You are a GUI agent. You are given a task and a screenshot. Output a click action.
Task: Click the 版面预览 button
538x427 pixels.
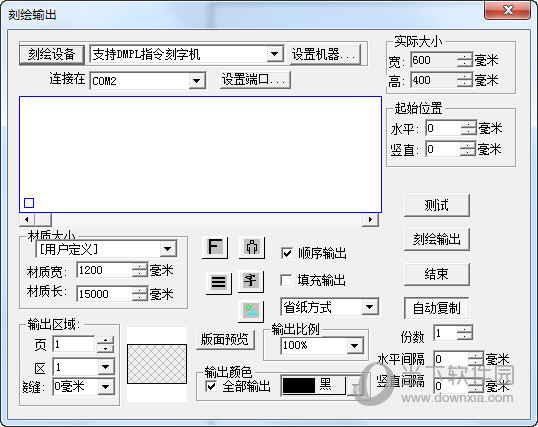coord(225,339)
